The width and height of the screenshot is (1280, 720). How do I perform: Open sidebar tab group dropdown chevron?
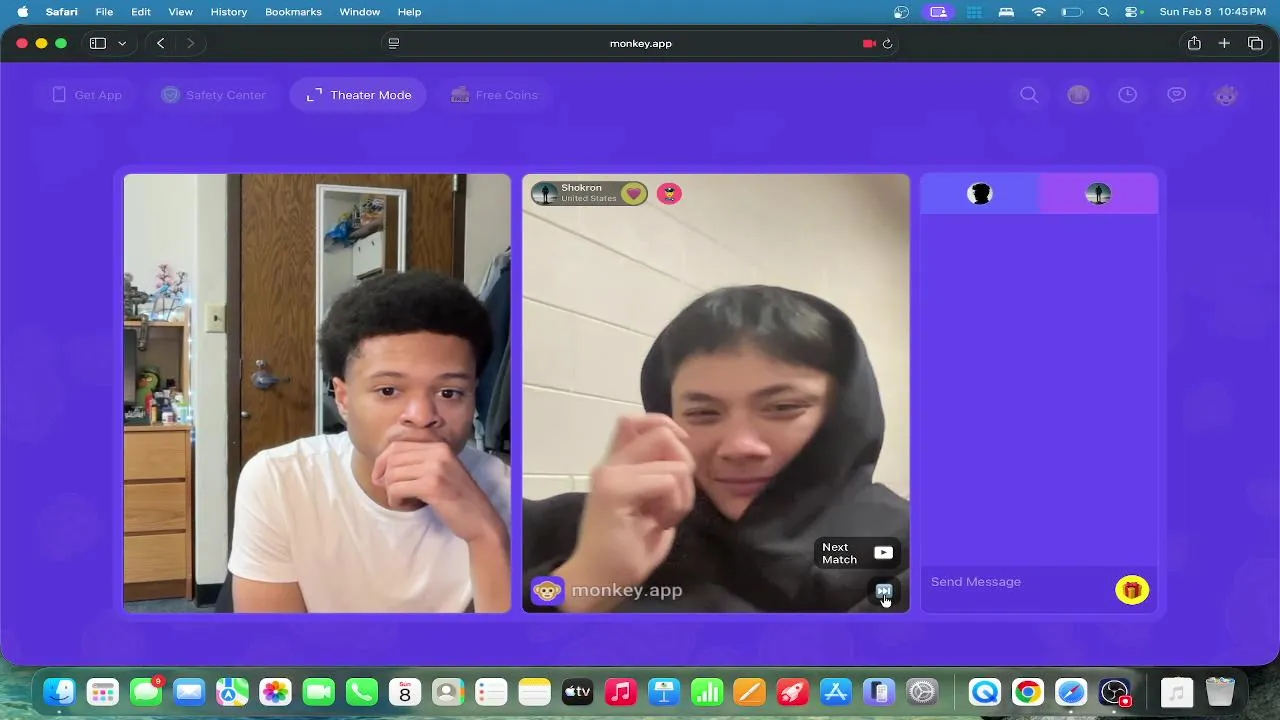click(122, 43)
